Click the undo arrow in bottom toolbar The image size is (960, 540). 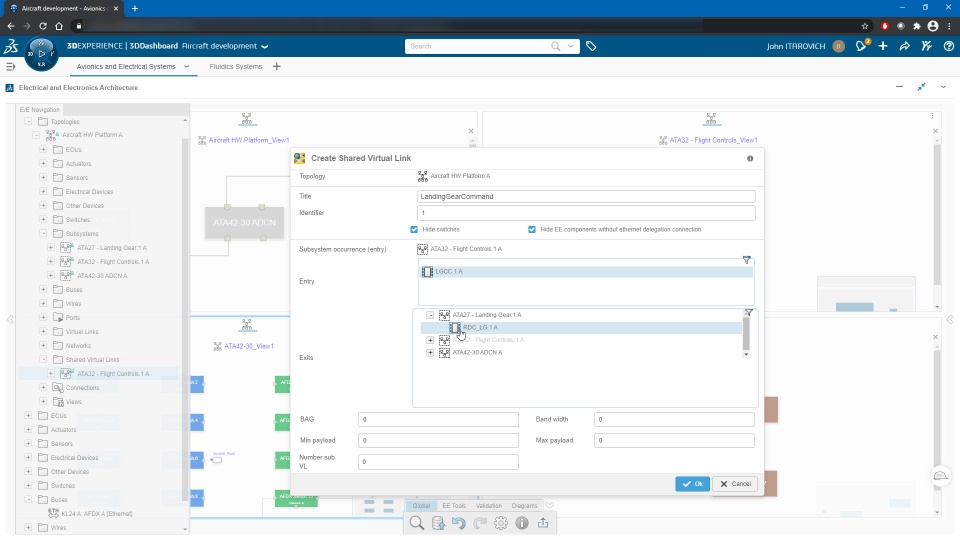[x=459, y=523]
